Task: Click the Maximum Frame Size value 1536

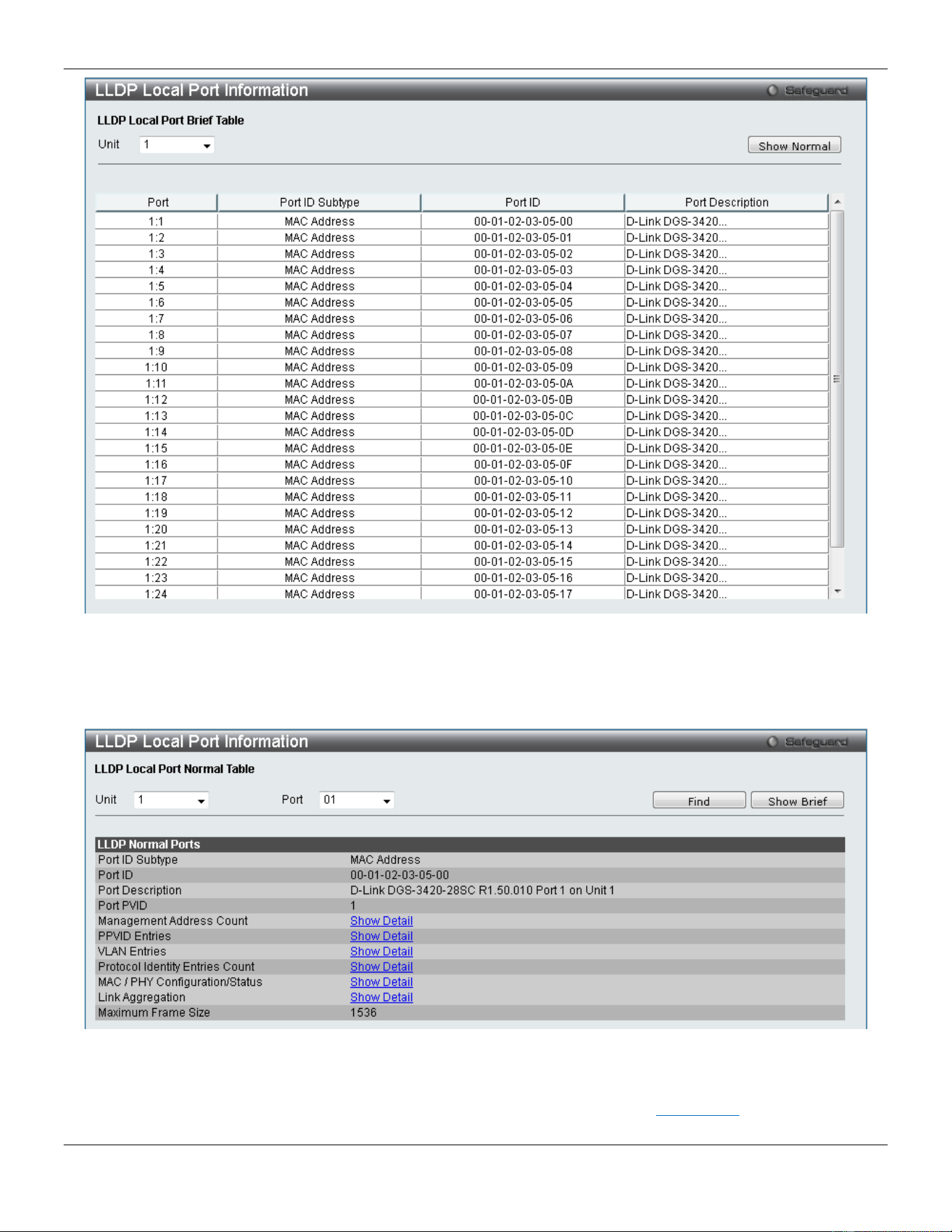Action: point(363,1013)
